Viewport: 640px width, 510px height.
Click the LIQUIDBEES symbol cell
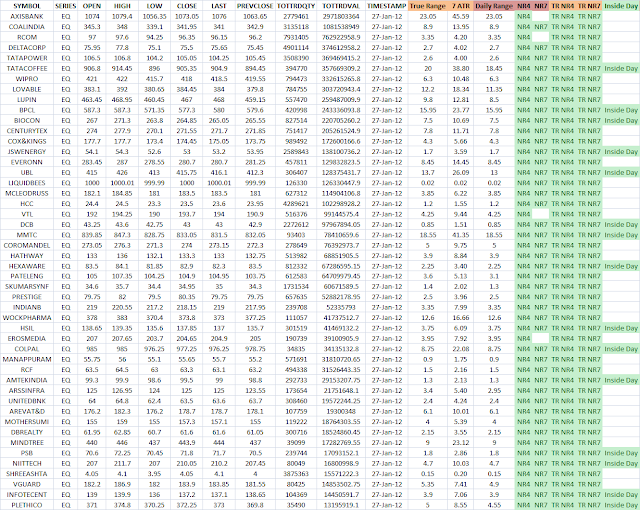coord(27,183)
